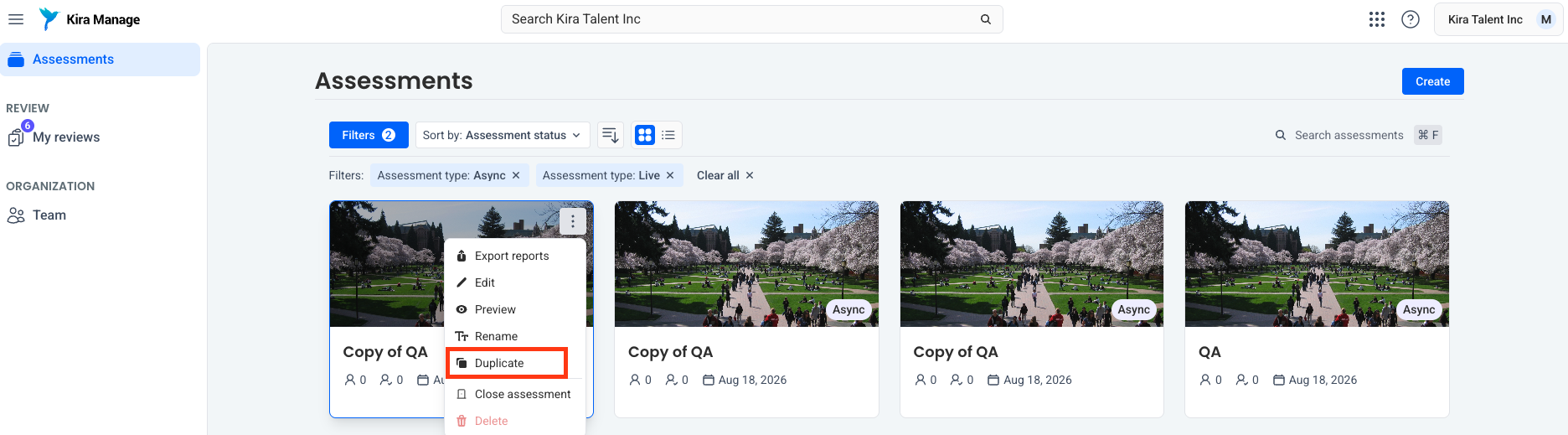Choose Delete from the context menu

(514, 421)
